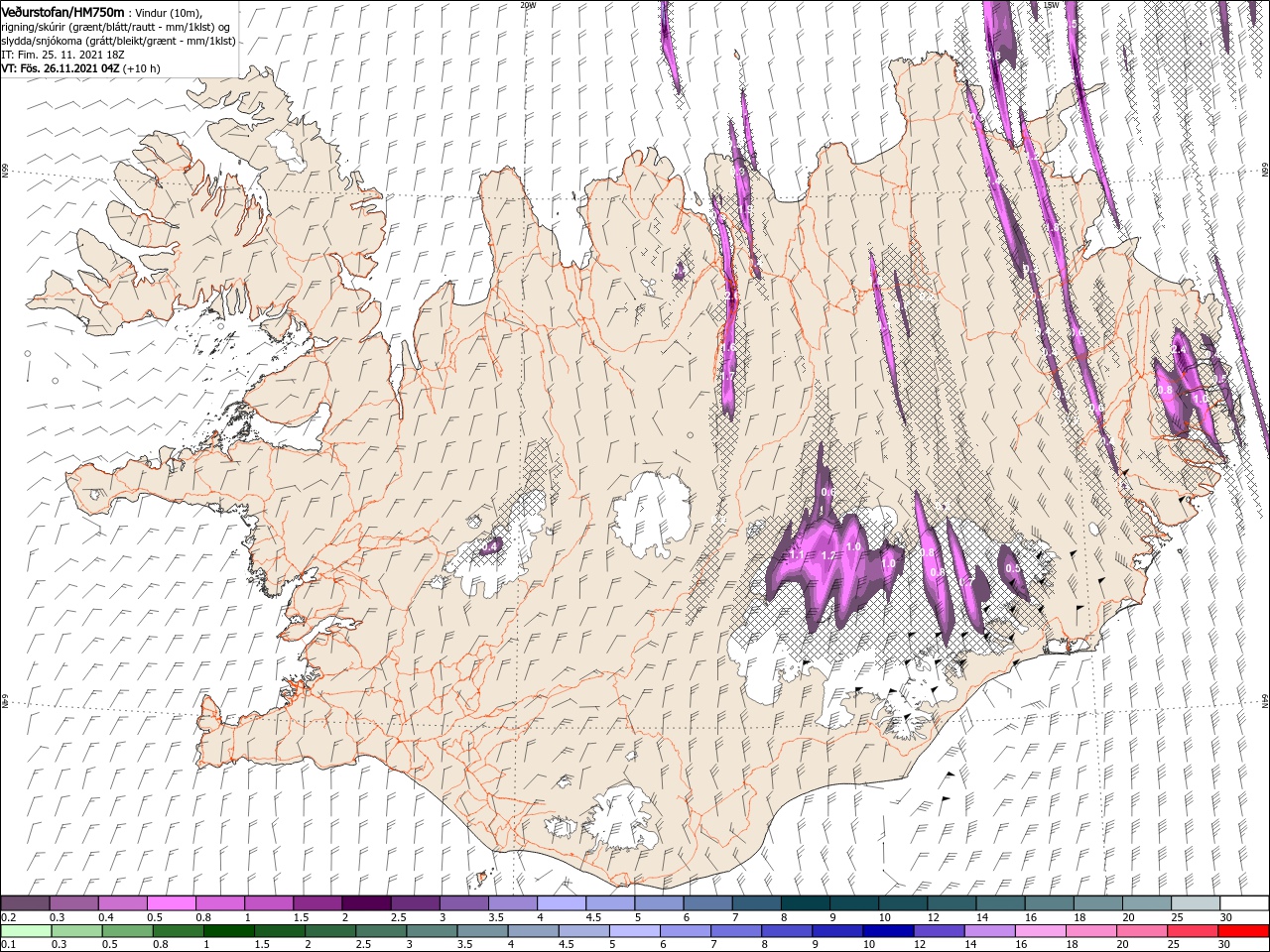Pick the pale mint swatch between 0.1 and 0.3

[x=26, y=931]
